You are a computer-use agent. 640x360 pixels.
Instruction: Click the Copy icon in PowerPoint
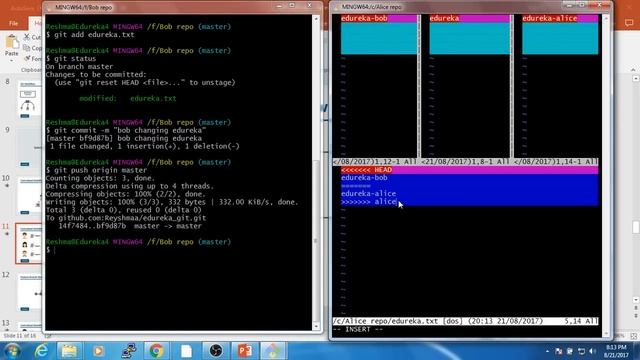(27, 48)
